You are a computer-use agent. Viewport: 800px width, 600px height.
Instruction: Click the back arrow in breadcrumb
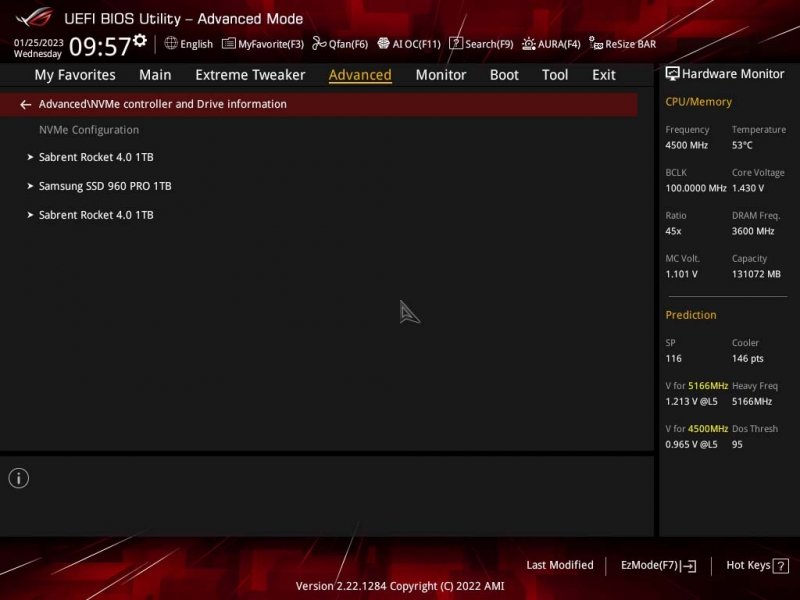26,105
